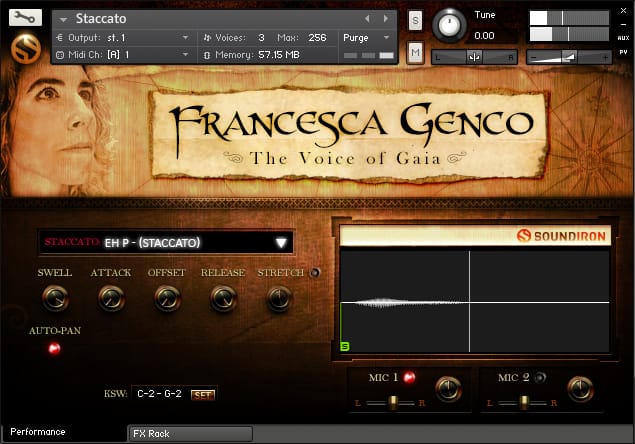
Task: Toggle the STRETCH LED indicator
Action: tap(315, 273)
